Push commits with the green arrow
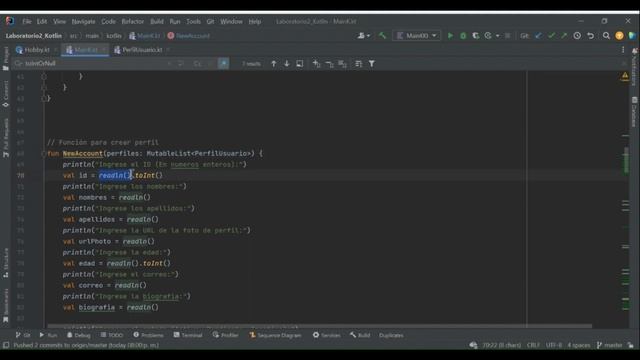Image resolution: width=640 pixels, height=360 pixels. 564,36
